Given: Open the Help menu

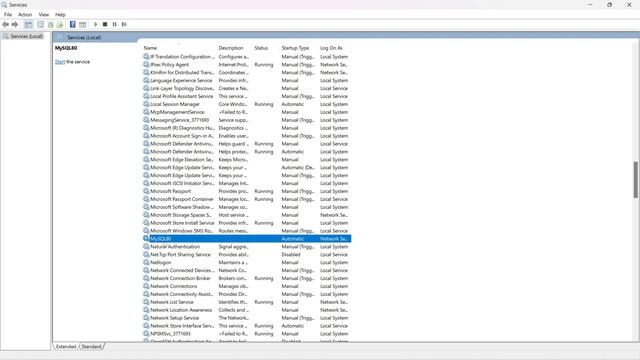Looking at the screenshot, I should (x=60, y=14).
